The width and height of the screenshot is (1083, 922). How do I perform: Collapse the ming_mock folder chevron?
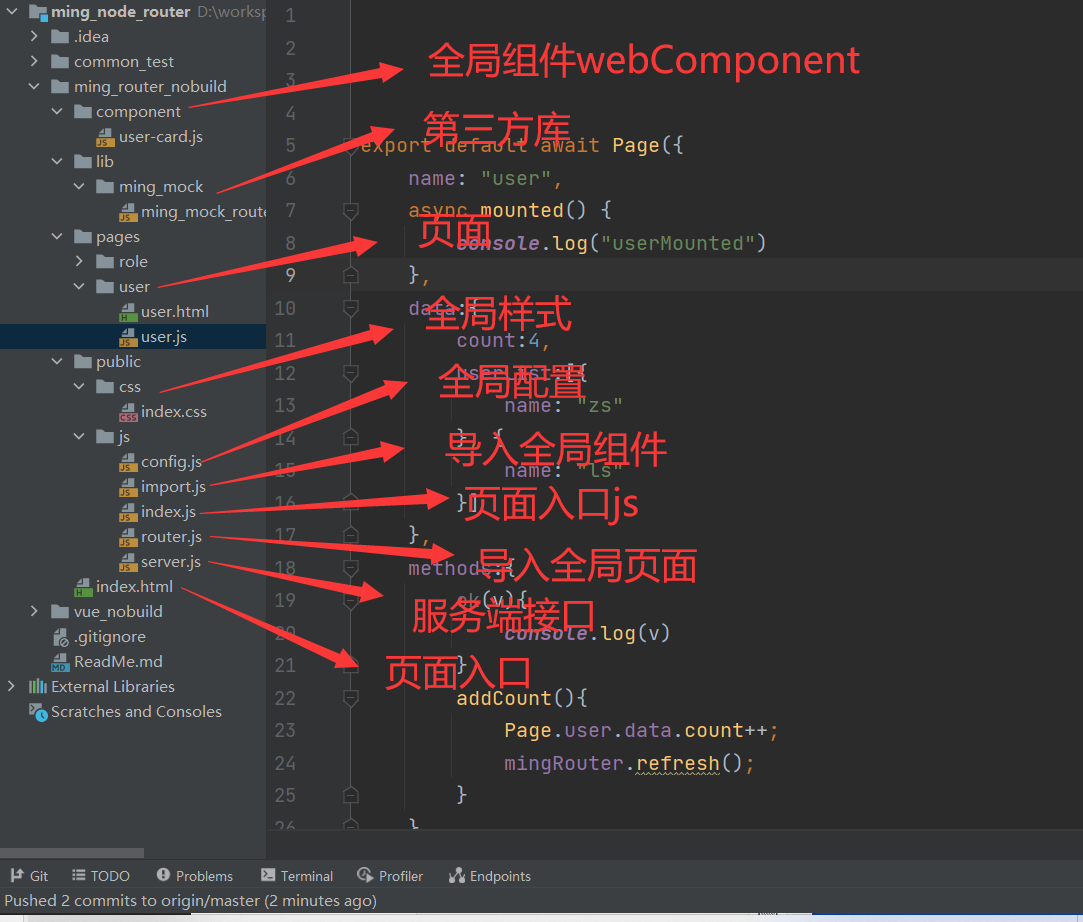(79, 186)
